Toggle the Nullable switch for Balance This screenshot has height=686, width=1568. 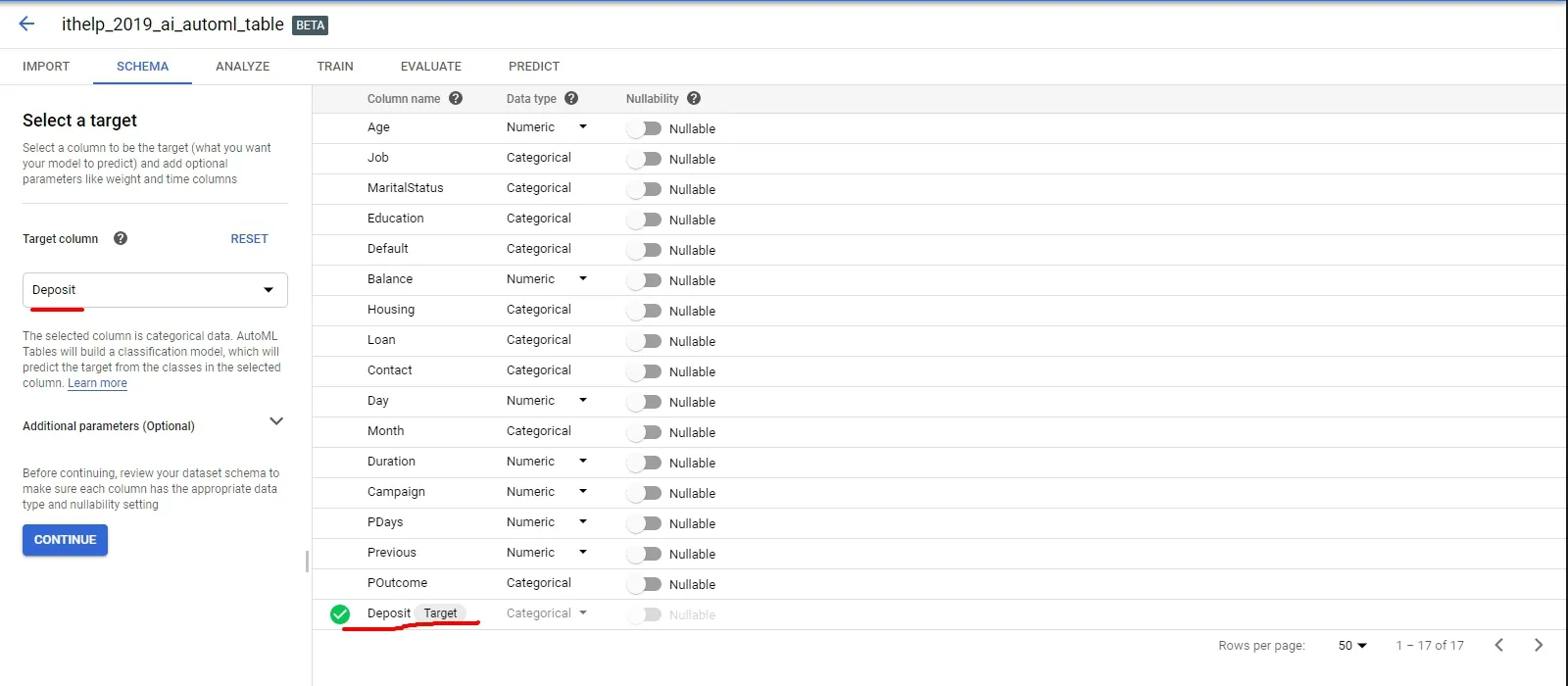click(x=644, y=280)
